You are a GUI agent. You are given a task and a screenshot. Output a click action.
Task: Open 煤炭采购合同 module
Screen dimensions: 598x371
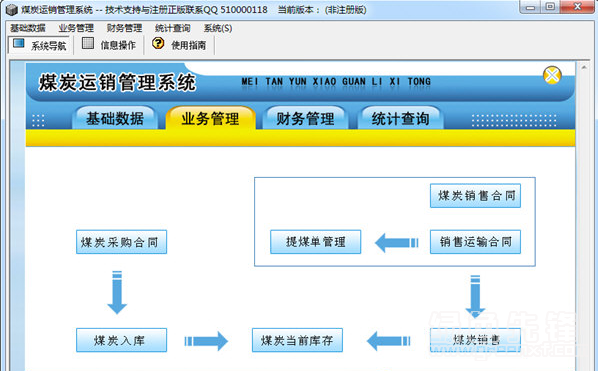coord(121,242)
